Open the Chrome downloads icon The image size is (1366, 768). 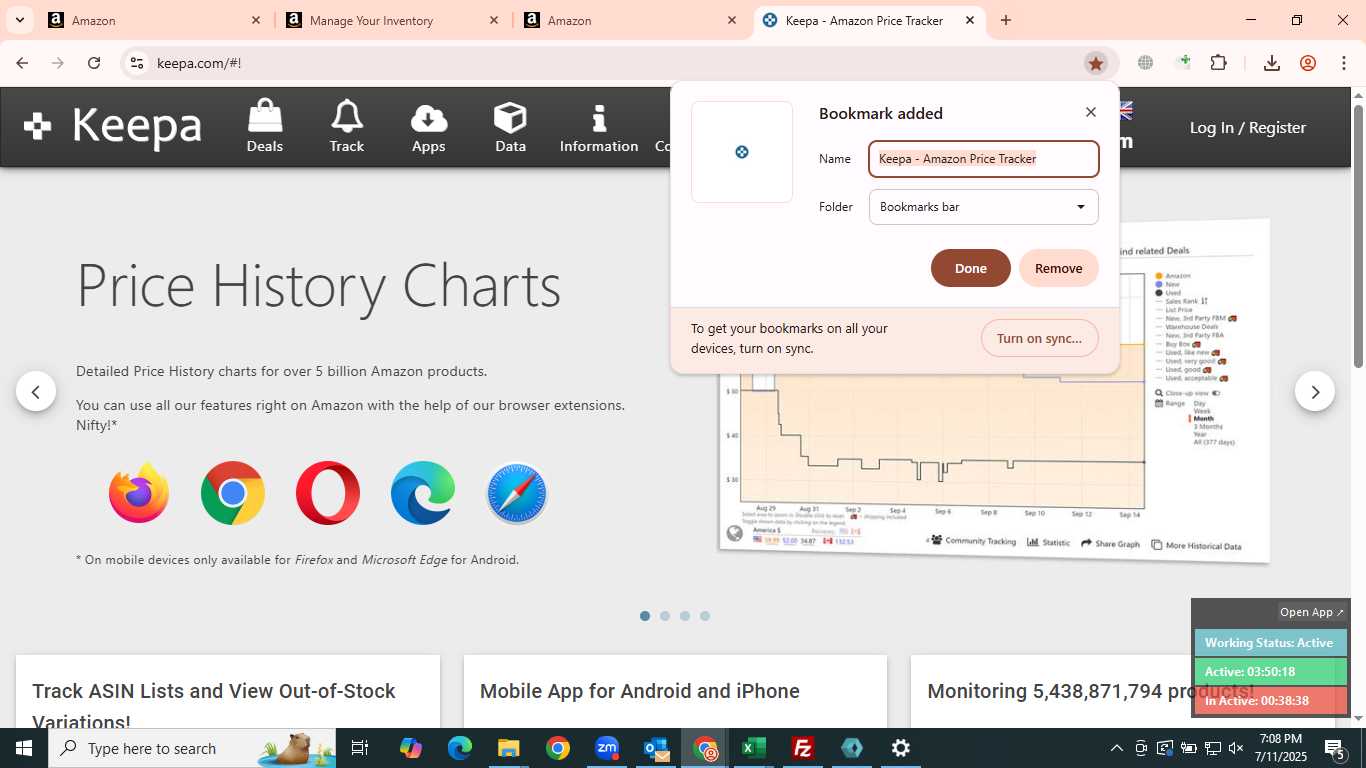point(1272,63)
